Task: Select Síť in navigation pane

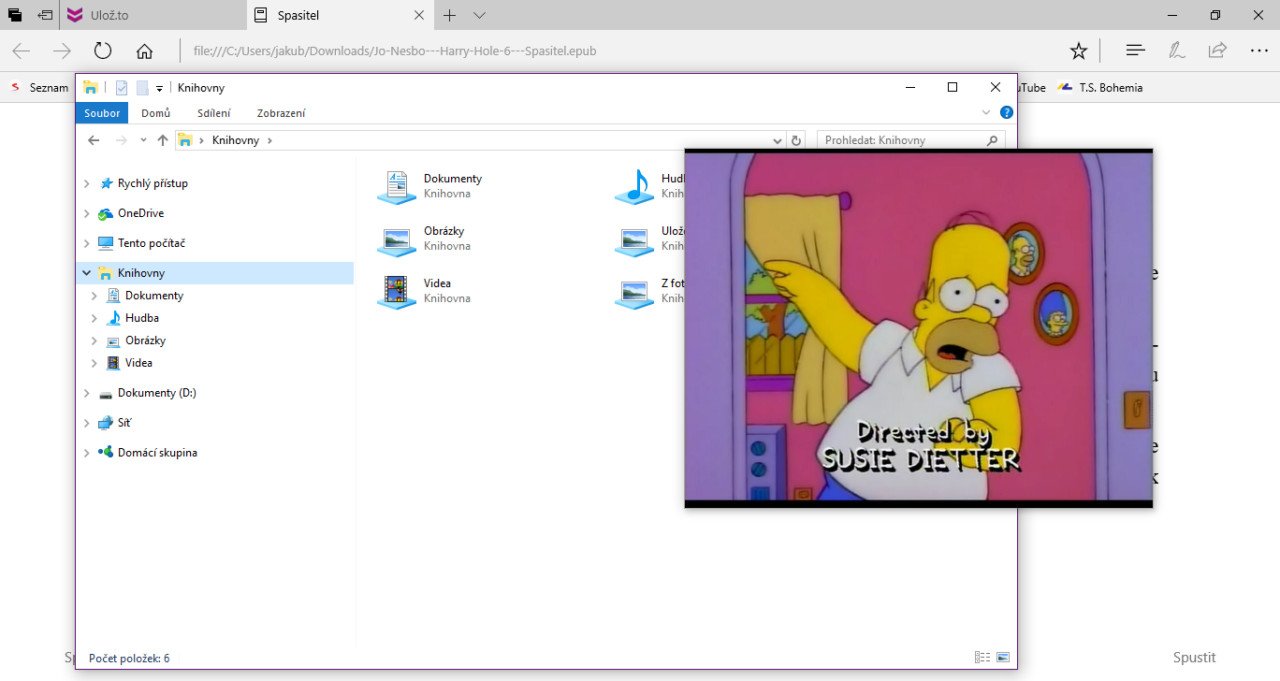Action: 123,423
